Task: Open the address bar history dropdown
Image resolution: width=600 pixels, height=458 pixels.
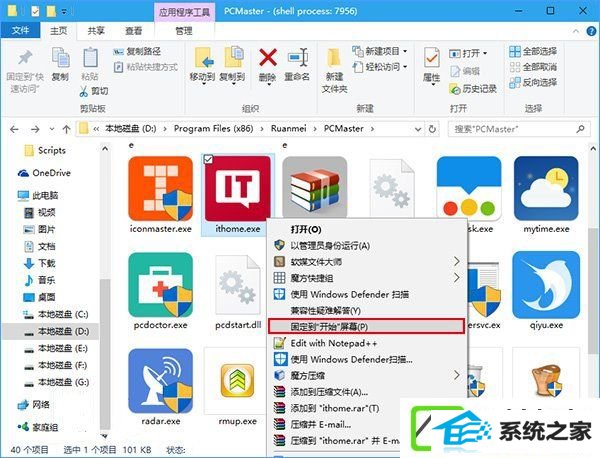Action: coord(418,129)
